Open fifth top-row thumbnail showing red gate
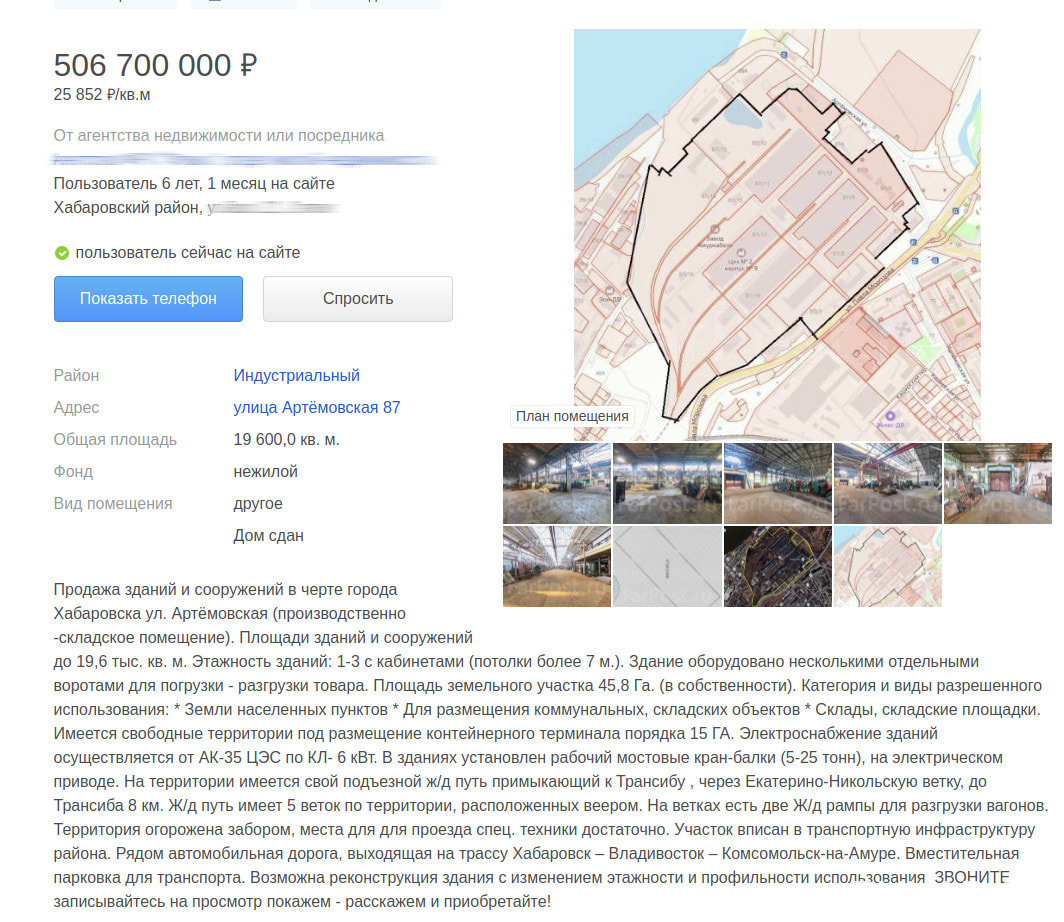This screenshot has height=922, width=1064. pyautogui.click(x=998, y=483)
